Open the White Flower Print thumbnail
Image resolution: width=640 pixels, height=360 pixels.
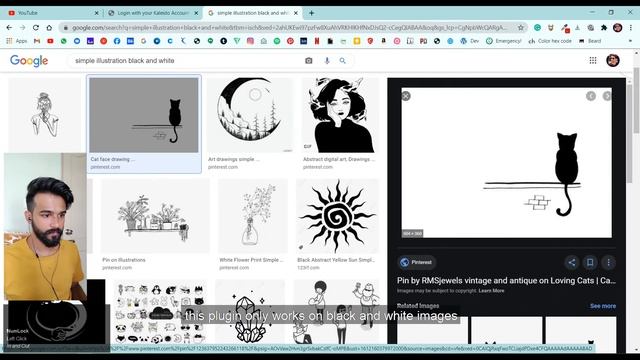pos(253,216)
